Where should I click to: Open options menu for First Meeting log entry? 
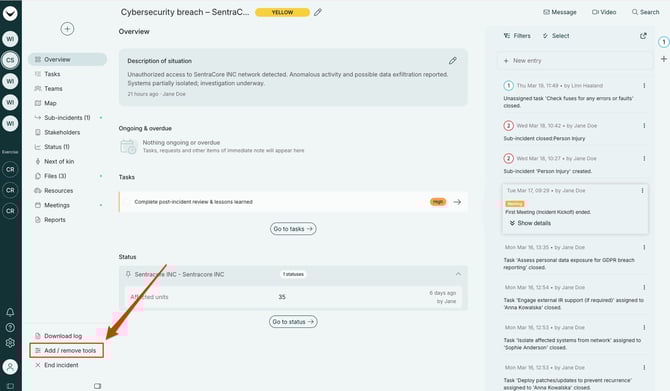click(x=642, y=191)
